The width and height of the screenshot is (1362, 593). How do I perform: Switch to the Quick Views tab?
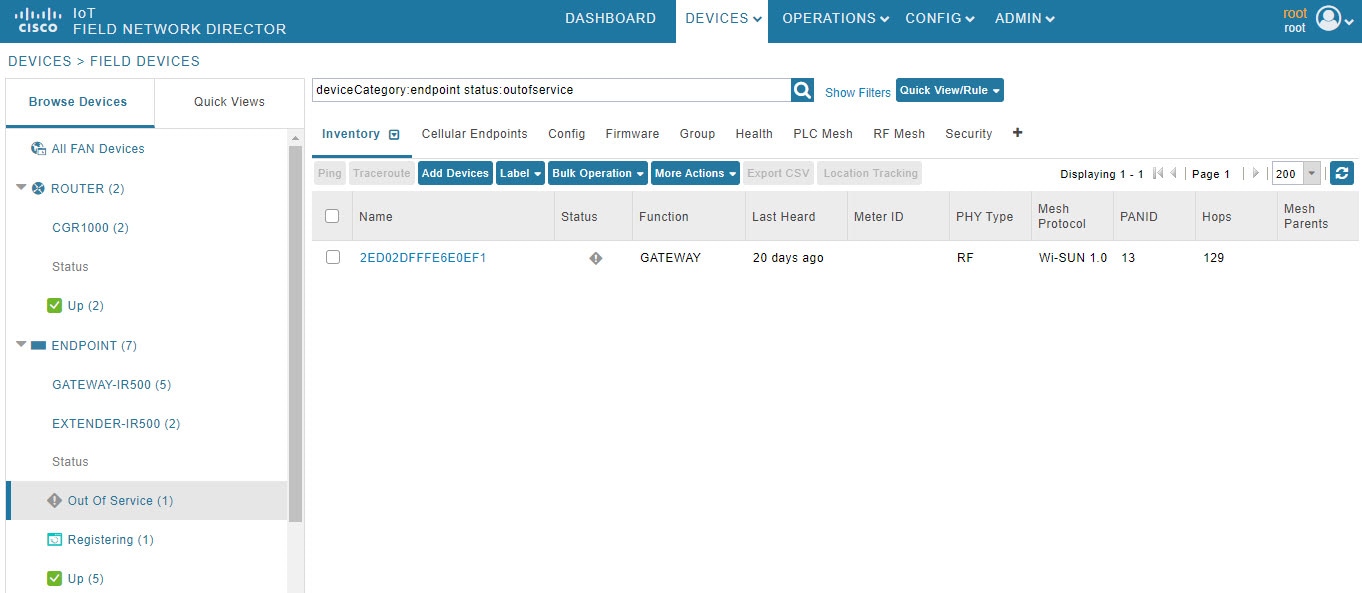229,102
